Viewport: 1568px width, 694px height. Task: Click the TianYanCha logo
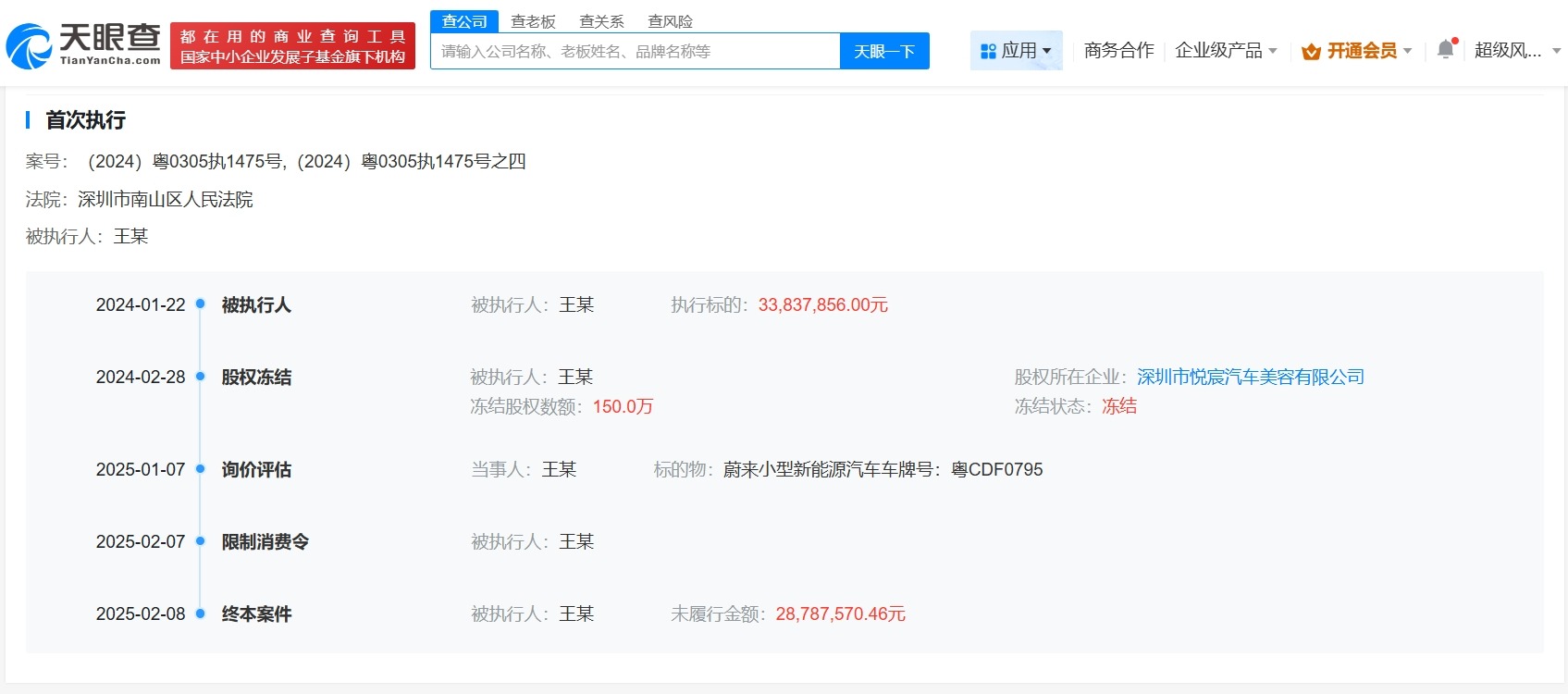83,45
